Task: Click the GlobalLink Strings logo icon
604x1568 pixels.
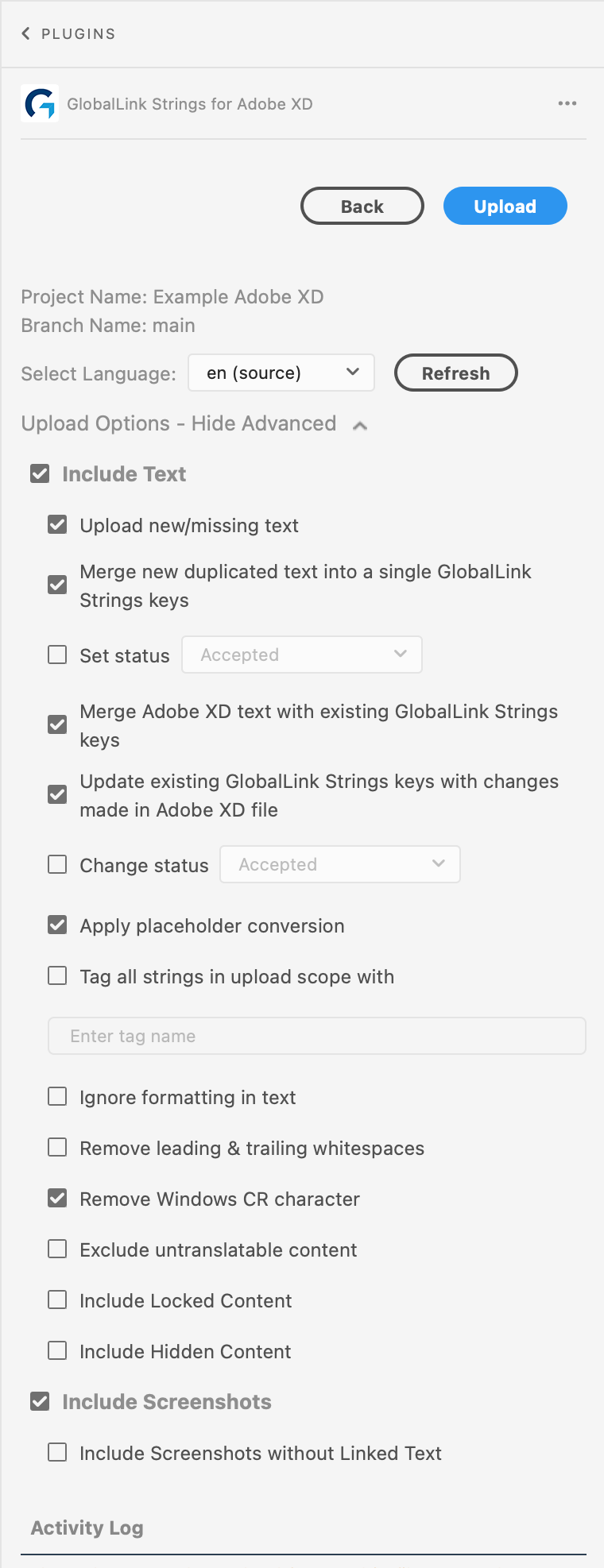Action: coord(40,103)
